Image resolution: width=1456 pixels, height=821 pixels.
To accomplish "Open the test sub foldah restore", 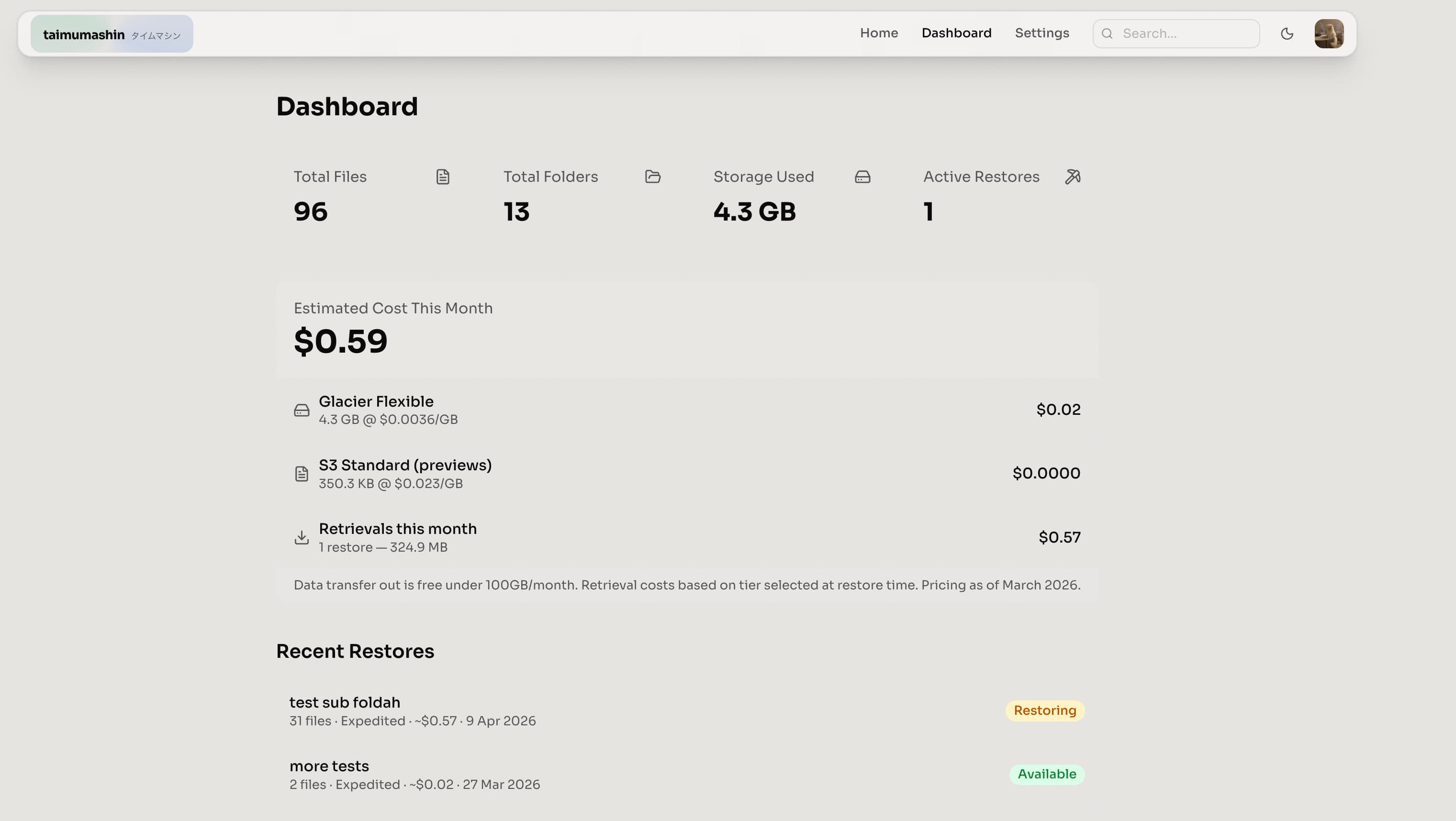I will point(687,711).
